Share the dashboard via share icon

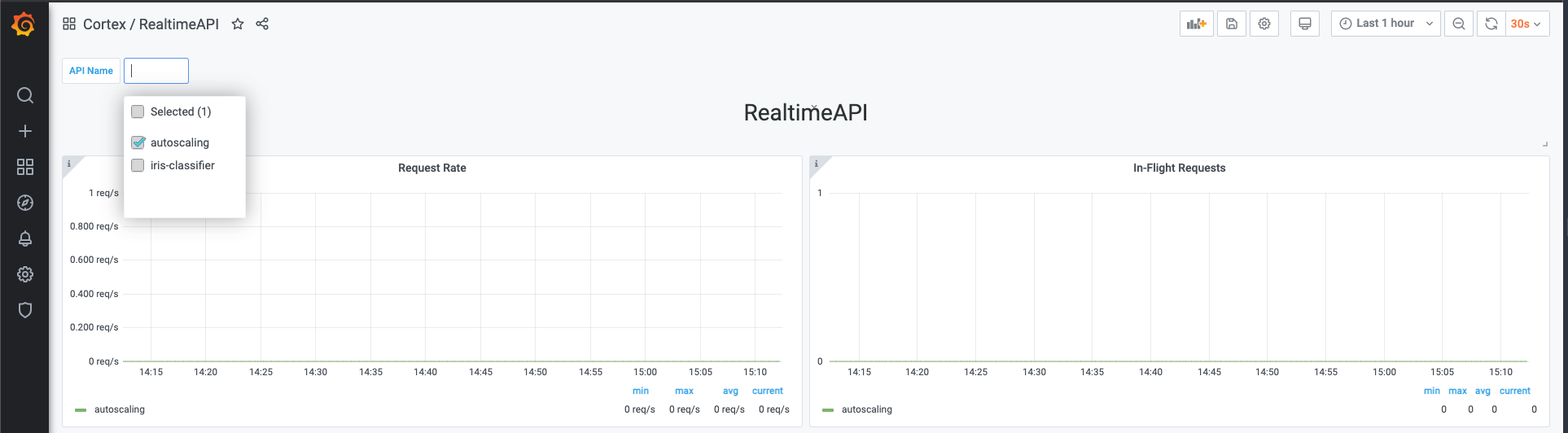coord(262,24)
